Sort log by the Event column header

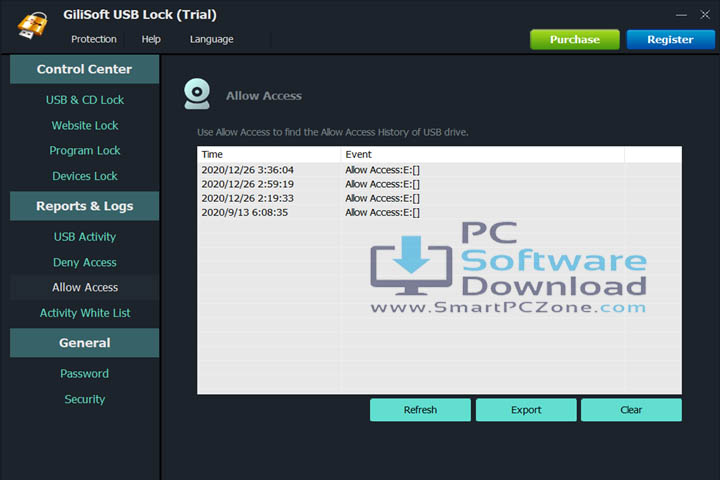(483, 154)
